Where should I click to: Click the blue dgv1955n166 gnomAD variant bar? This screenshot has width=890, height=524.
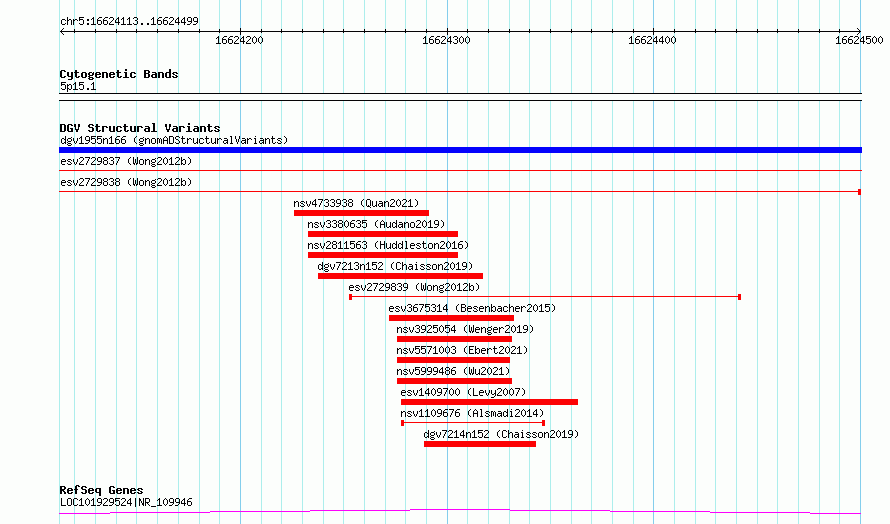point(460,150)
